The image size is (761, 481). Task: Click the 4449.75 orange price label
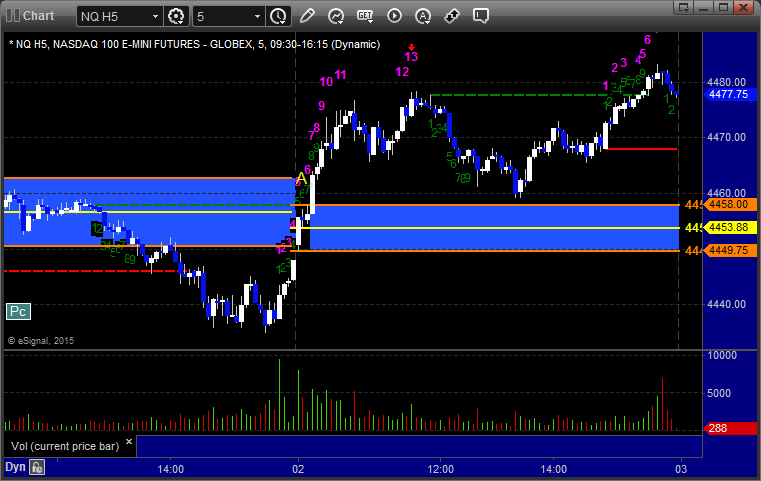(x=730, y=250)
